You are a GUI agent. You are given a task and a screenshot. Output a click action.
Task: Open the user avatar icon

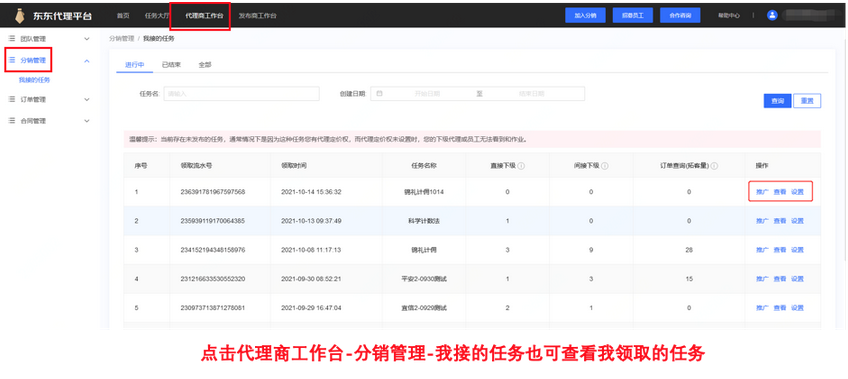tap(772, 16)
